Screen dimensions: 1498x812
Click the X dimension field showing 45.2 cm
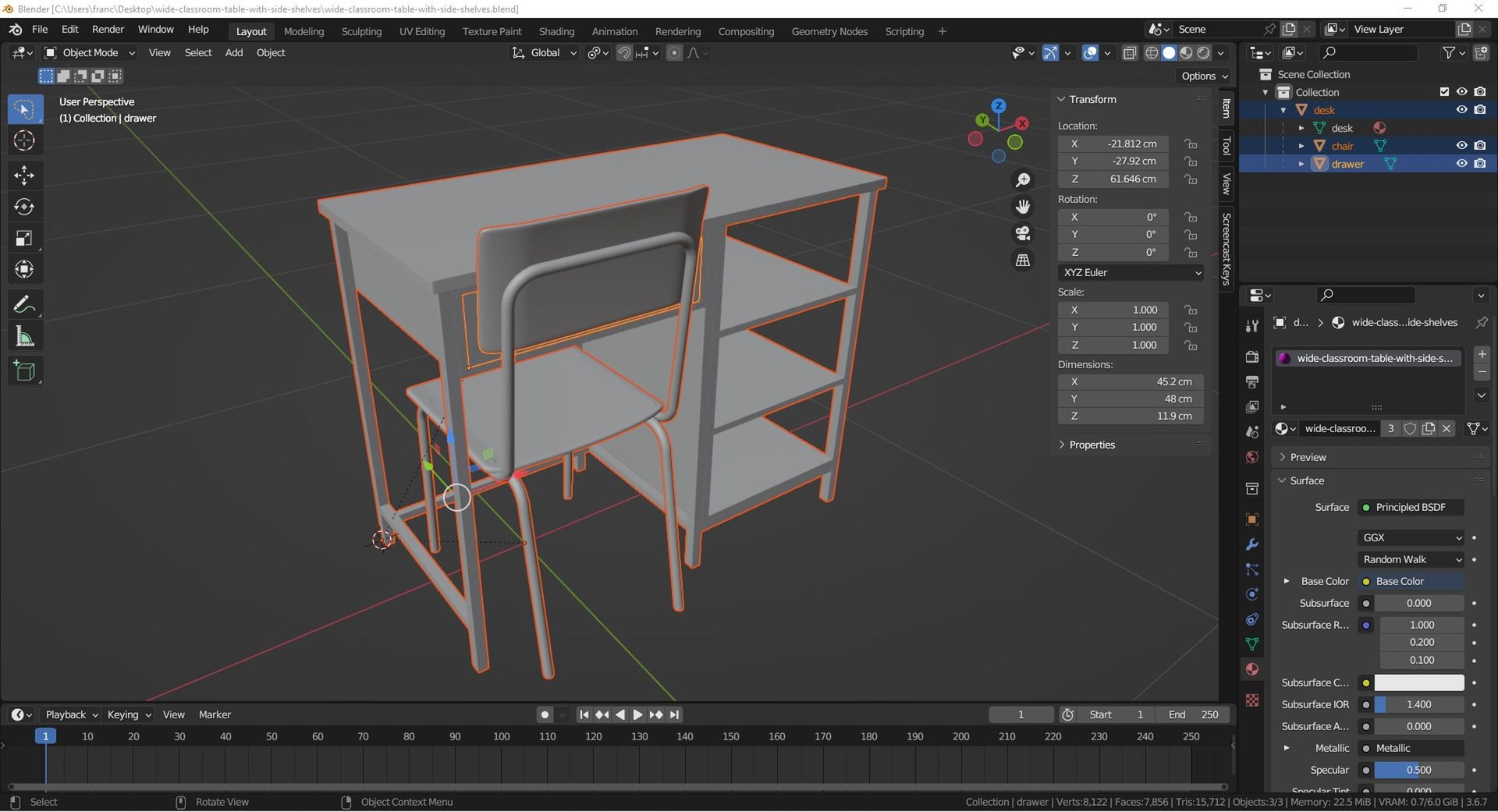pos(1131,381)
